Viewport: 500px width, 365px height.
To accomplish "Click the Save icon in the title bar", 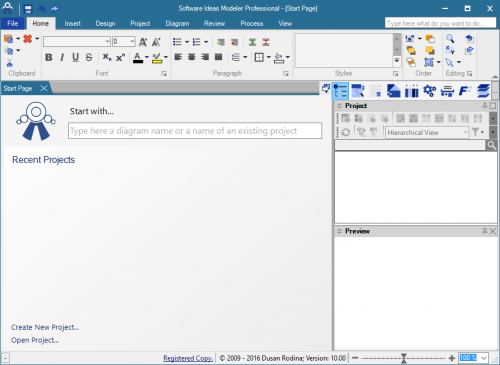I will (28, 9).
